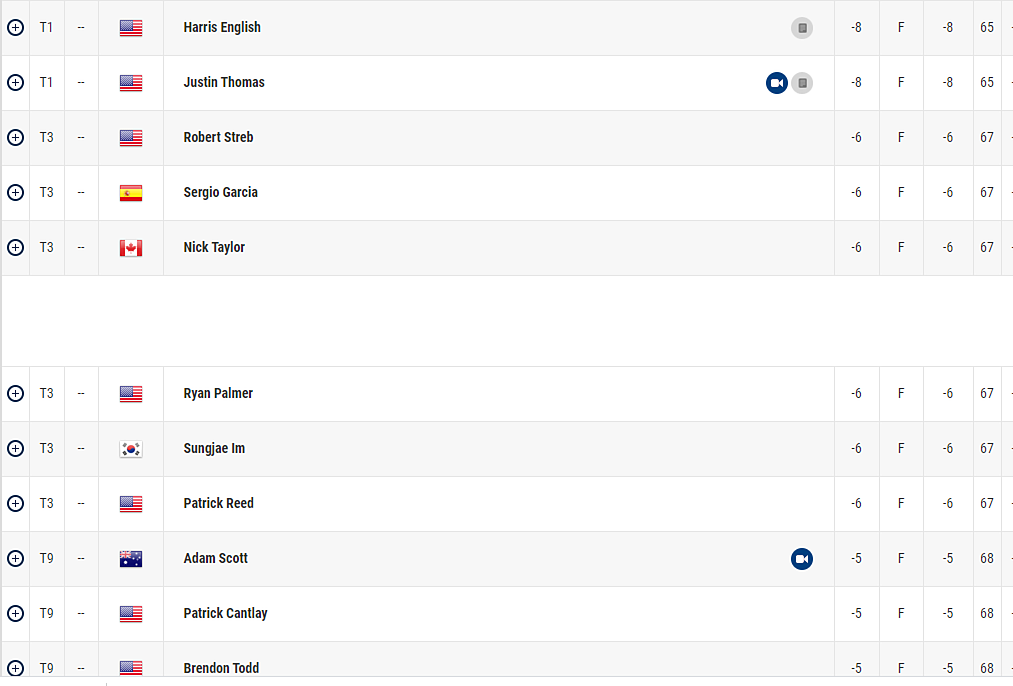Select Sungjae Im player name
The height and width of the screenshot is (686, 1013).
(x=214, y=449)
